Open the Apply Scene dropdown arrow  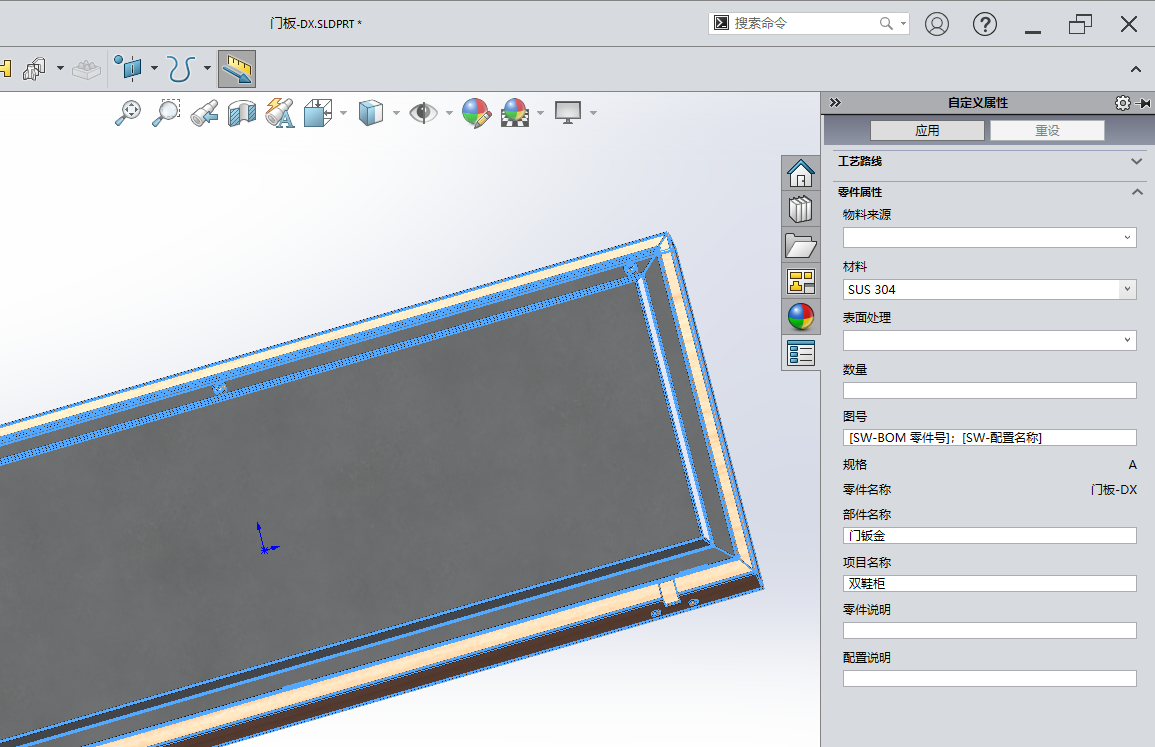(x=541, y=113)
